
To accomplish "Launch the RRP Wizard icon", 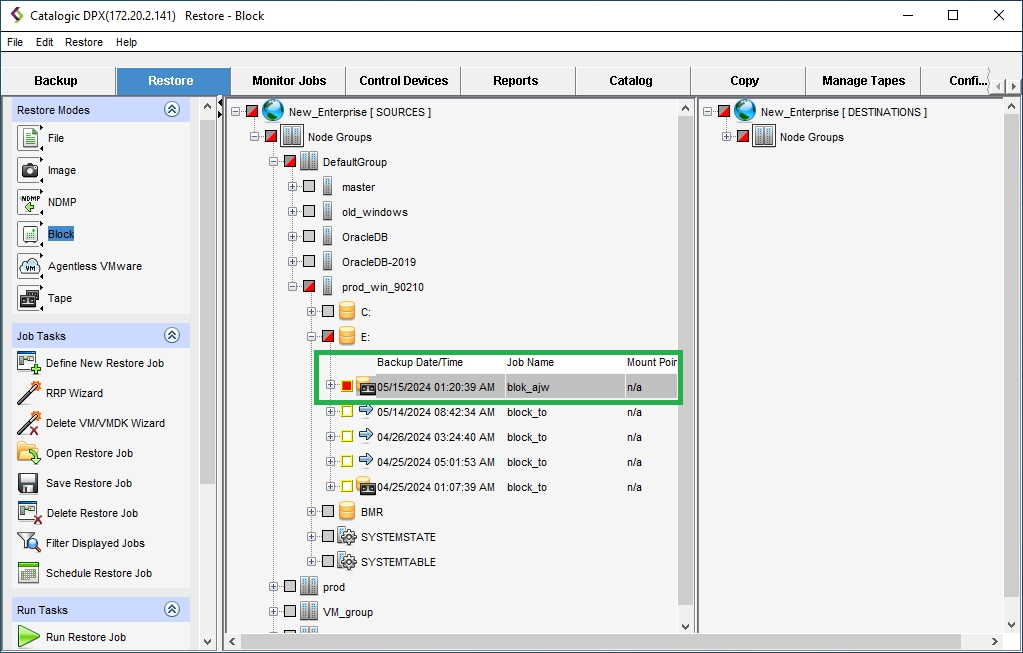I will pyautogui.click(x=28, y=393).
